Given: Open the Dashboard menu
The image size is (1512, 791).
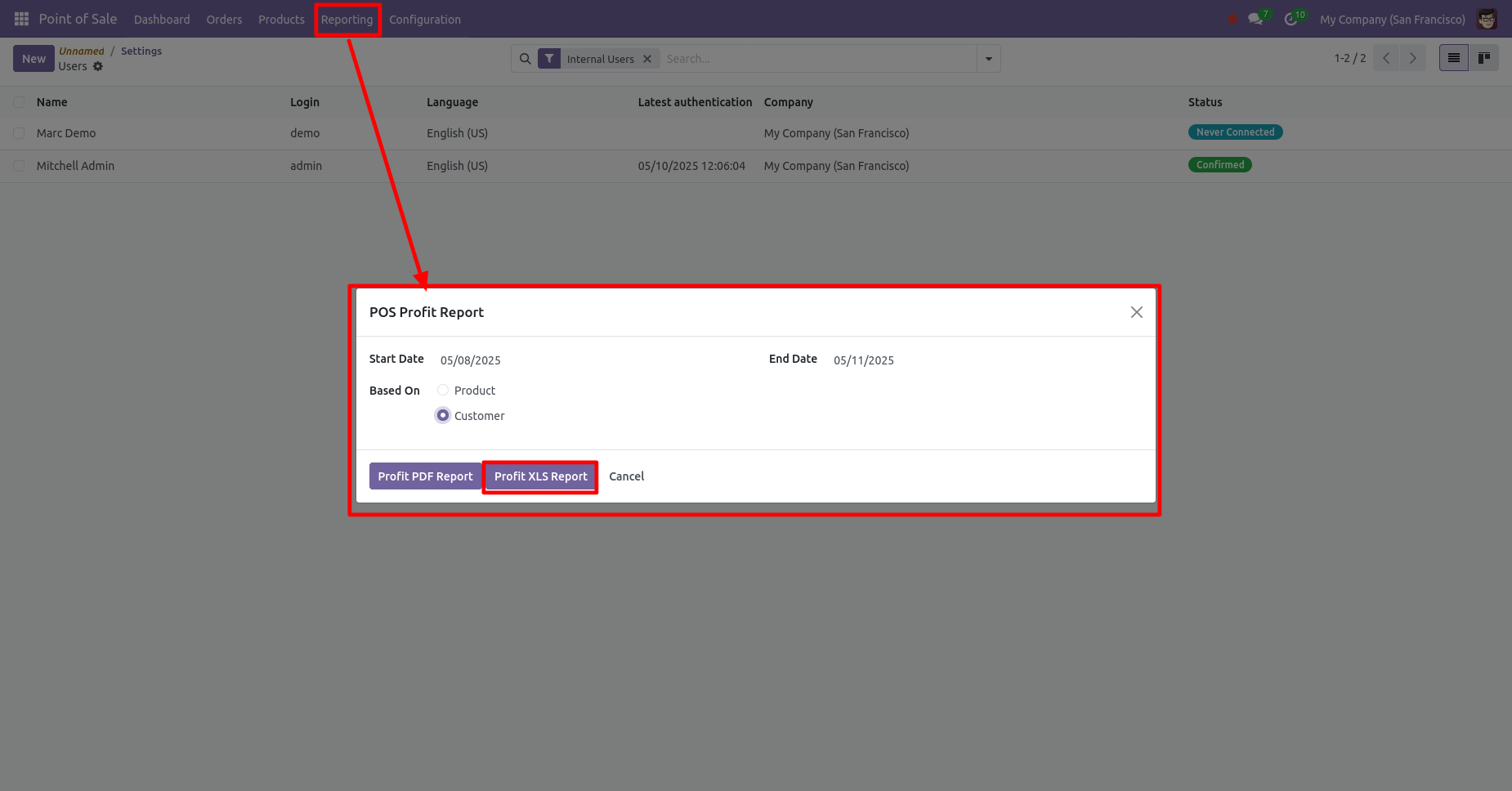Looking at the screenshot, I should coord(162,20).
